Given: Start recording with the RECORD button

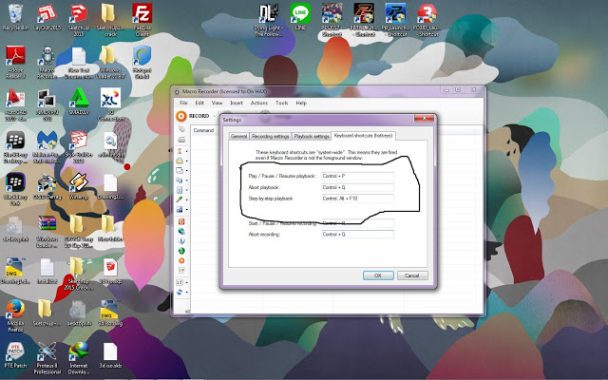Looking at the screenshot, I should [x=193, y=116].
